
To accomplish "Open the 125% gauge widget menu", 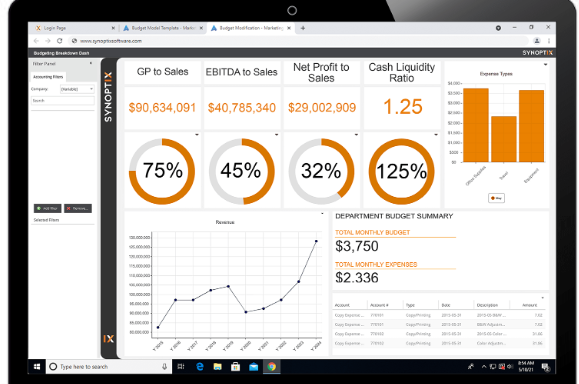I will (436, 135).
